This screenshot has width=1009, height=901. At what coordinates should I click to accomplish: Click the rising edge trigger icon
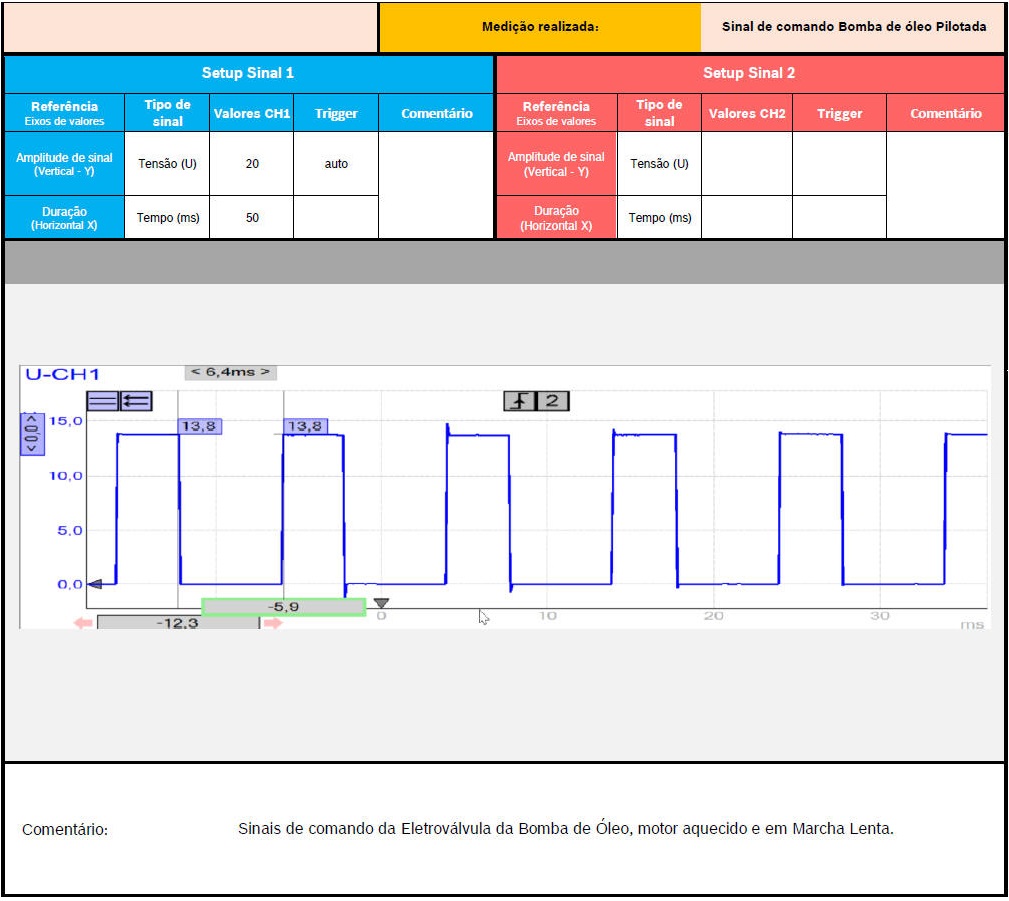coord(520,401)
